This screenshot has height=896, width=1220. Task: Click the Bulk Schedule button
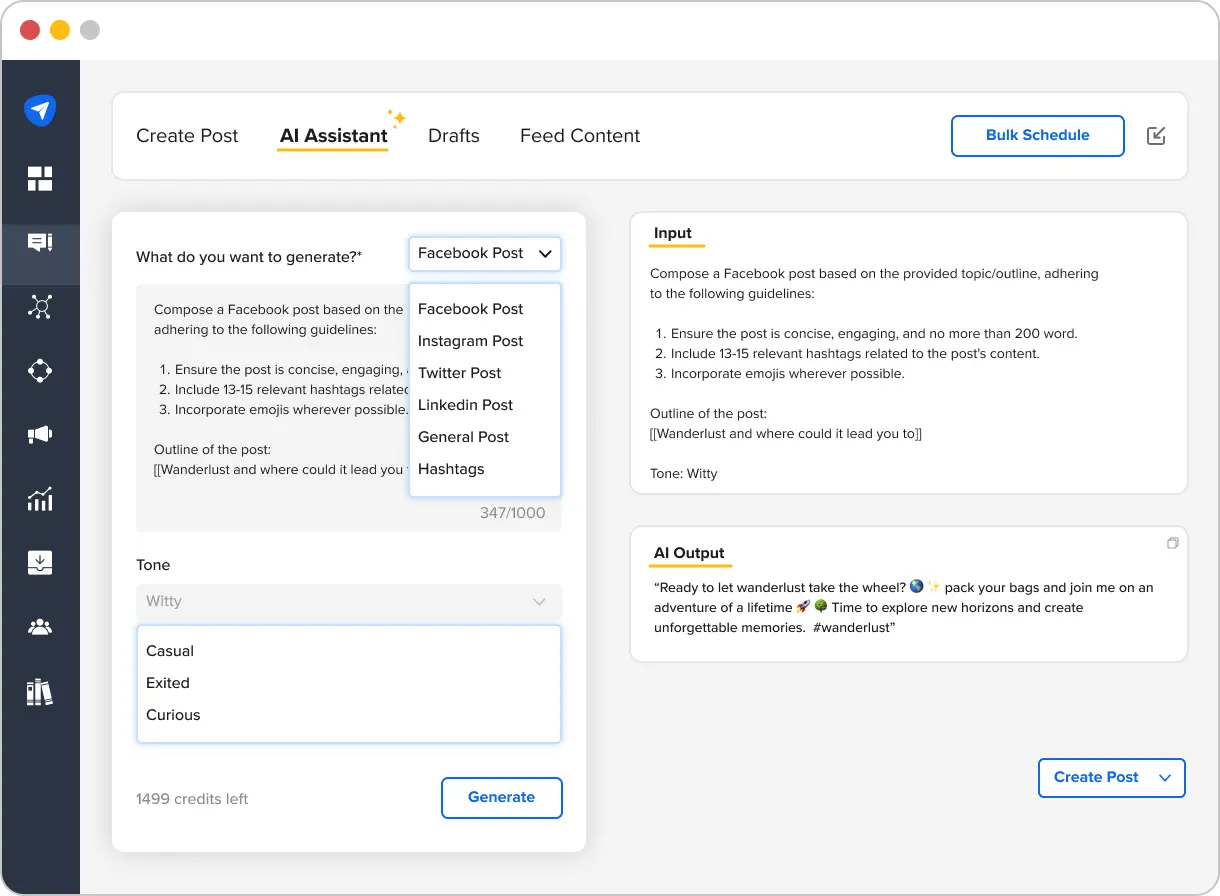(x=1037, y=135)
